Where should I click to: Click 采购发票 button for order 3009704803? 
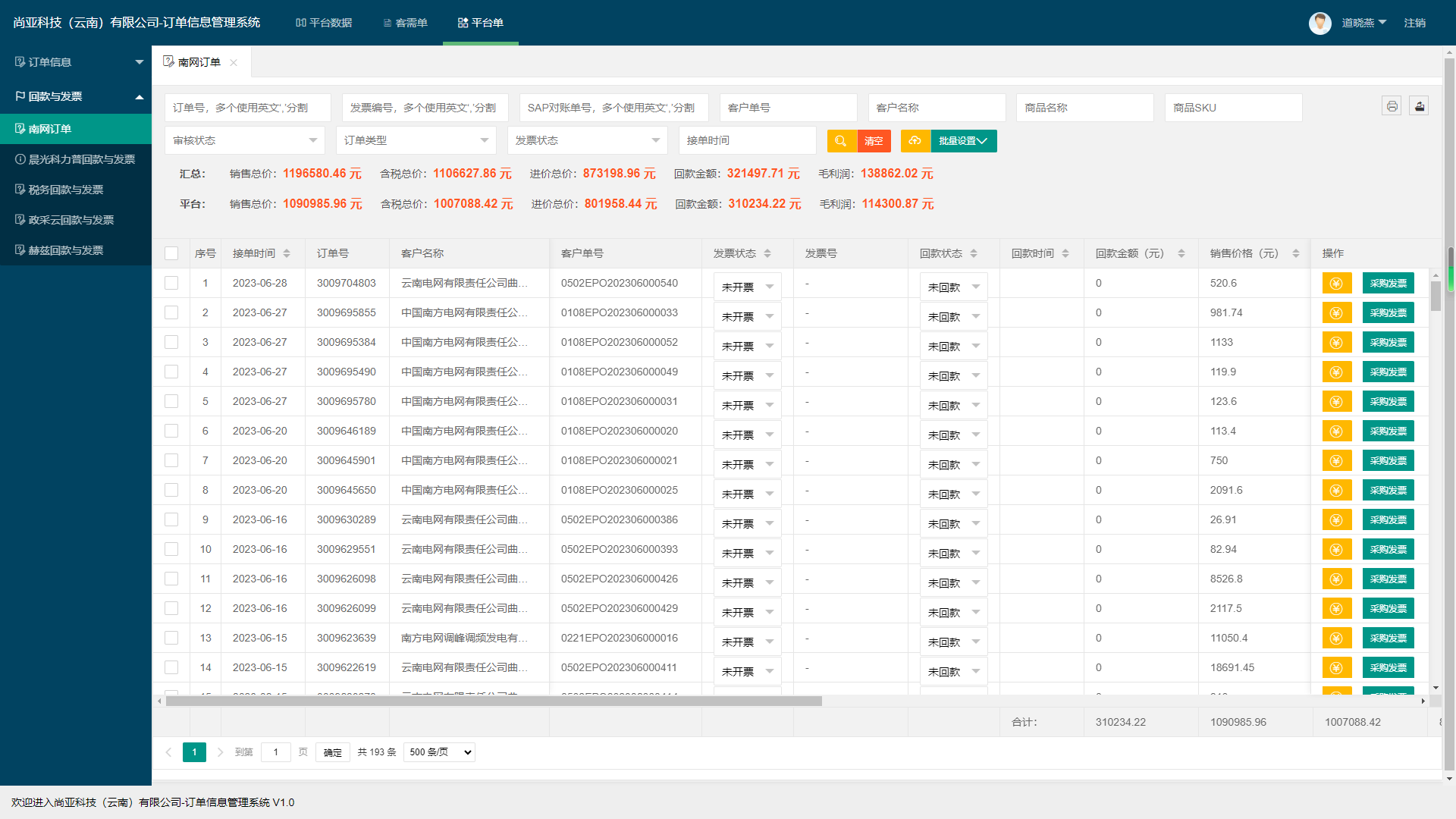[x=1389, y=283]
